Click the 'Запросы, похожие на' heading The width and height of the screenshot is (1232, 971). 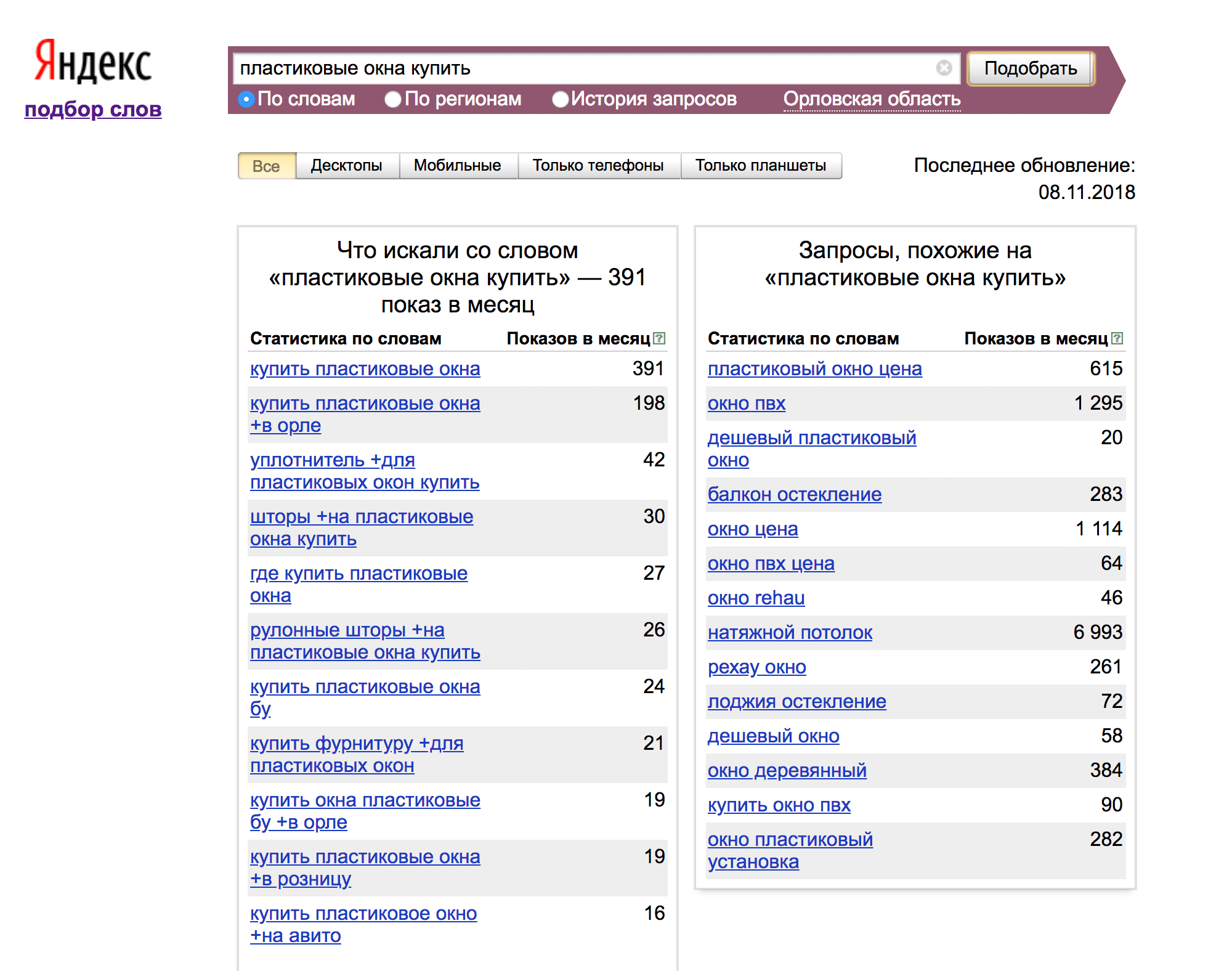click(915, 251)
